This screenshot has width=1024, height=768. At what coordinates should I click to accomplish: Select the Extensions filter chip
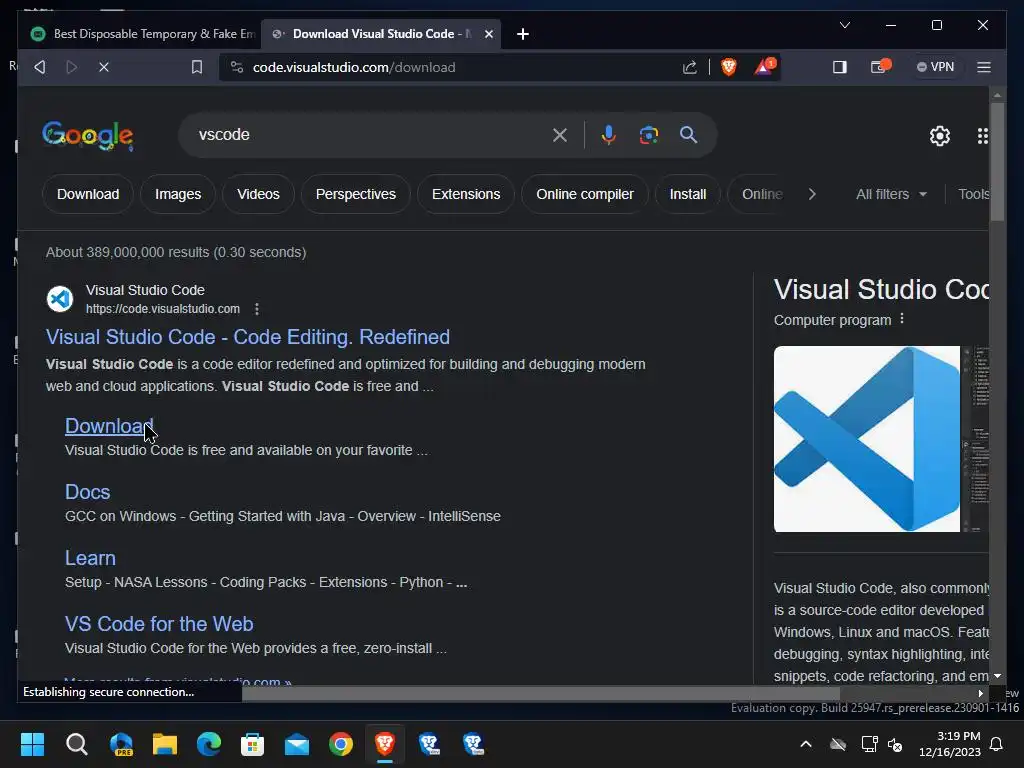tap(466, 194)
